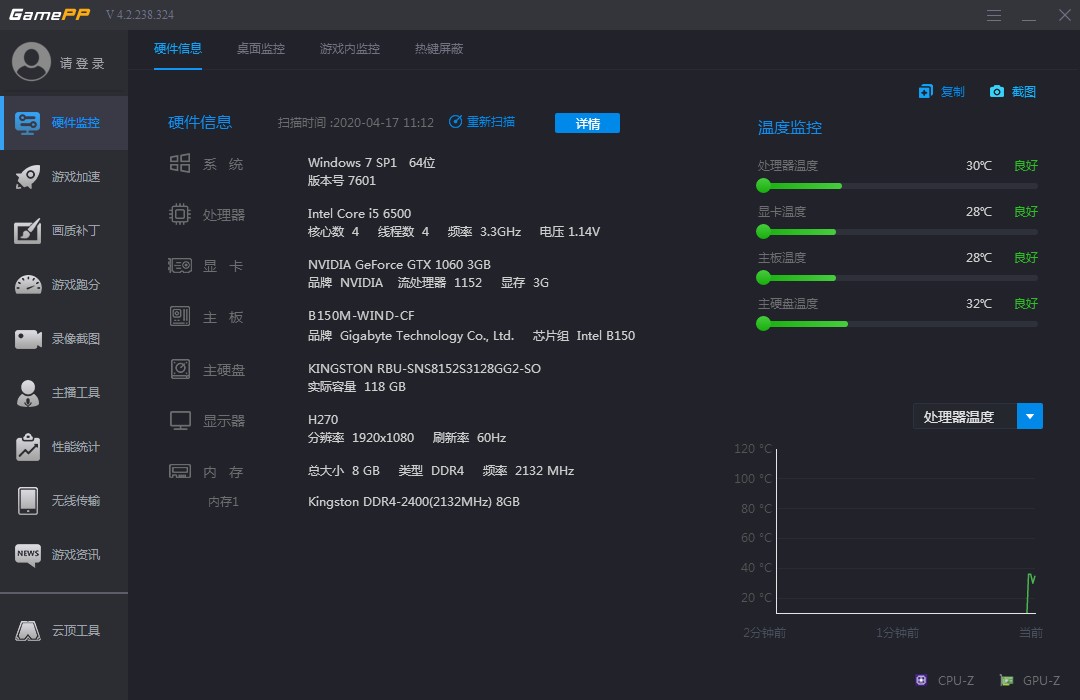
Task: Open the 游戏内监控 tab
Action: pyautogui.click(x=350, y=49)
